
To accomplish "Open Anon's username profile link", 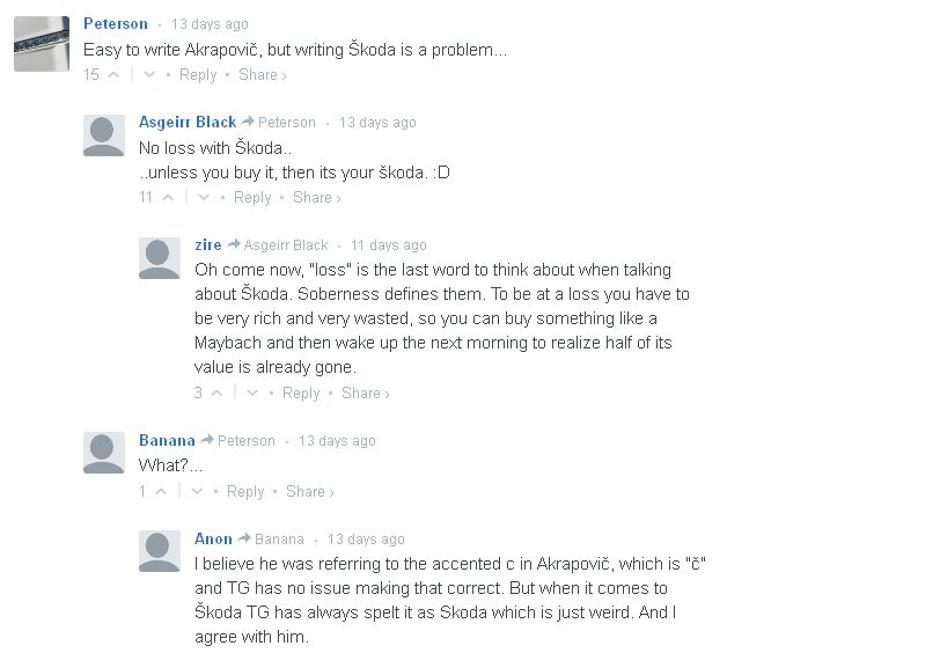I will (213, 539).
